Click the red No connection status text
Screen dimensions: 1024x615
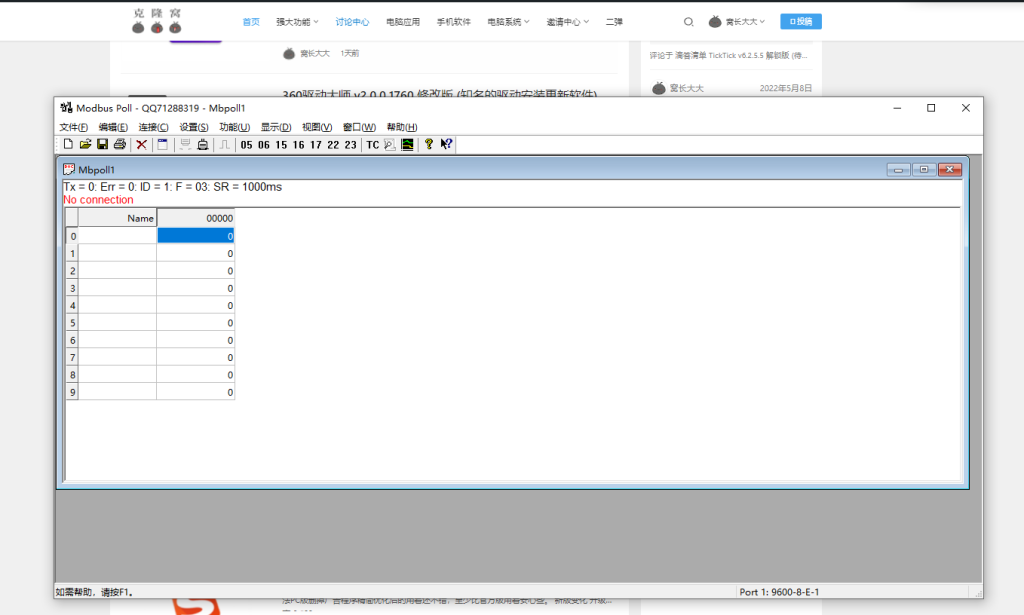tap(98, 200)
